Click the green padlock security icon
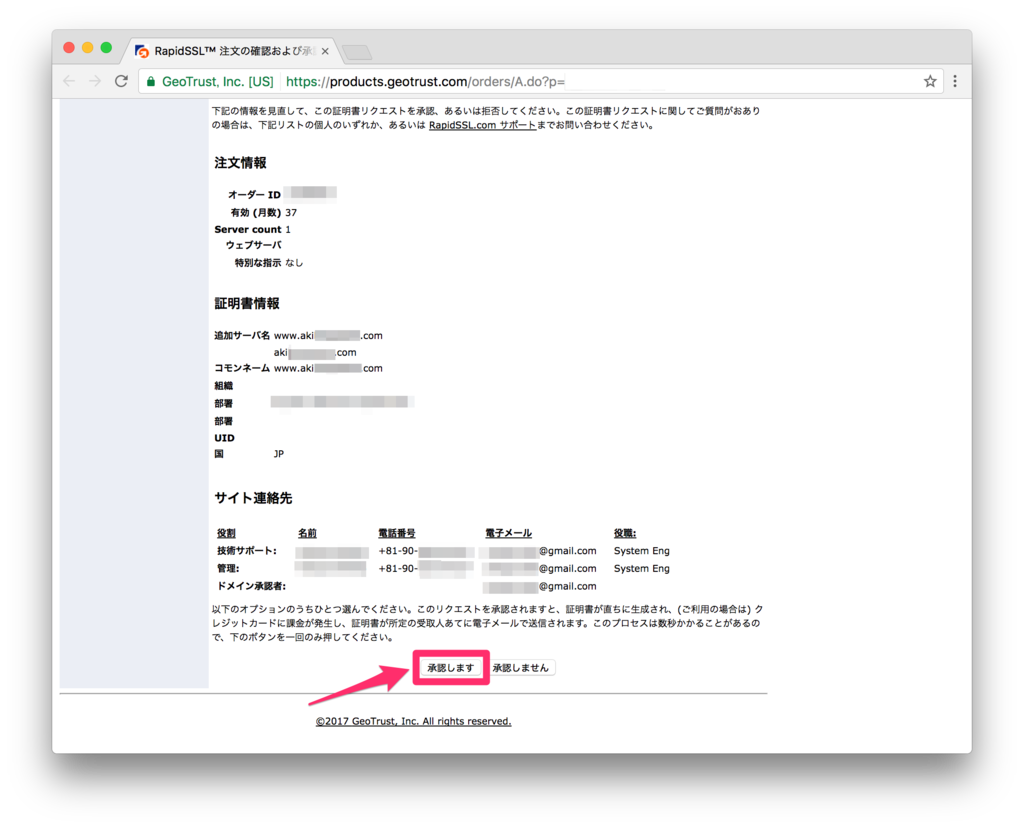1024x828 pixels. [151, 82]
